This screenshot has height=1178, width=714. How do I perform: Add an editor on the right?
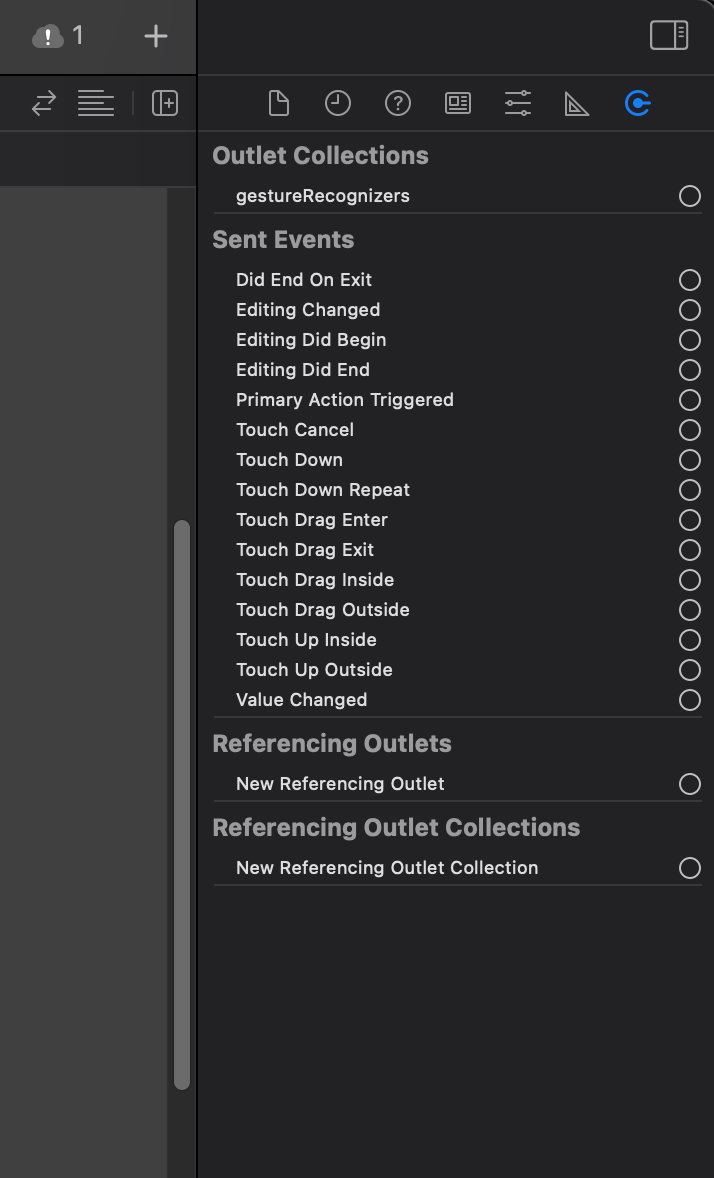click(x=165, y=103)
